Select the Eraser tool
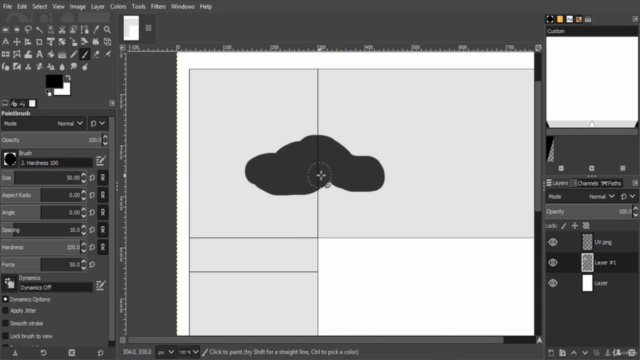The height and width of the screenshot is (360, 640). (x=96, y=54)
